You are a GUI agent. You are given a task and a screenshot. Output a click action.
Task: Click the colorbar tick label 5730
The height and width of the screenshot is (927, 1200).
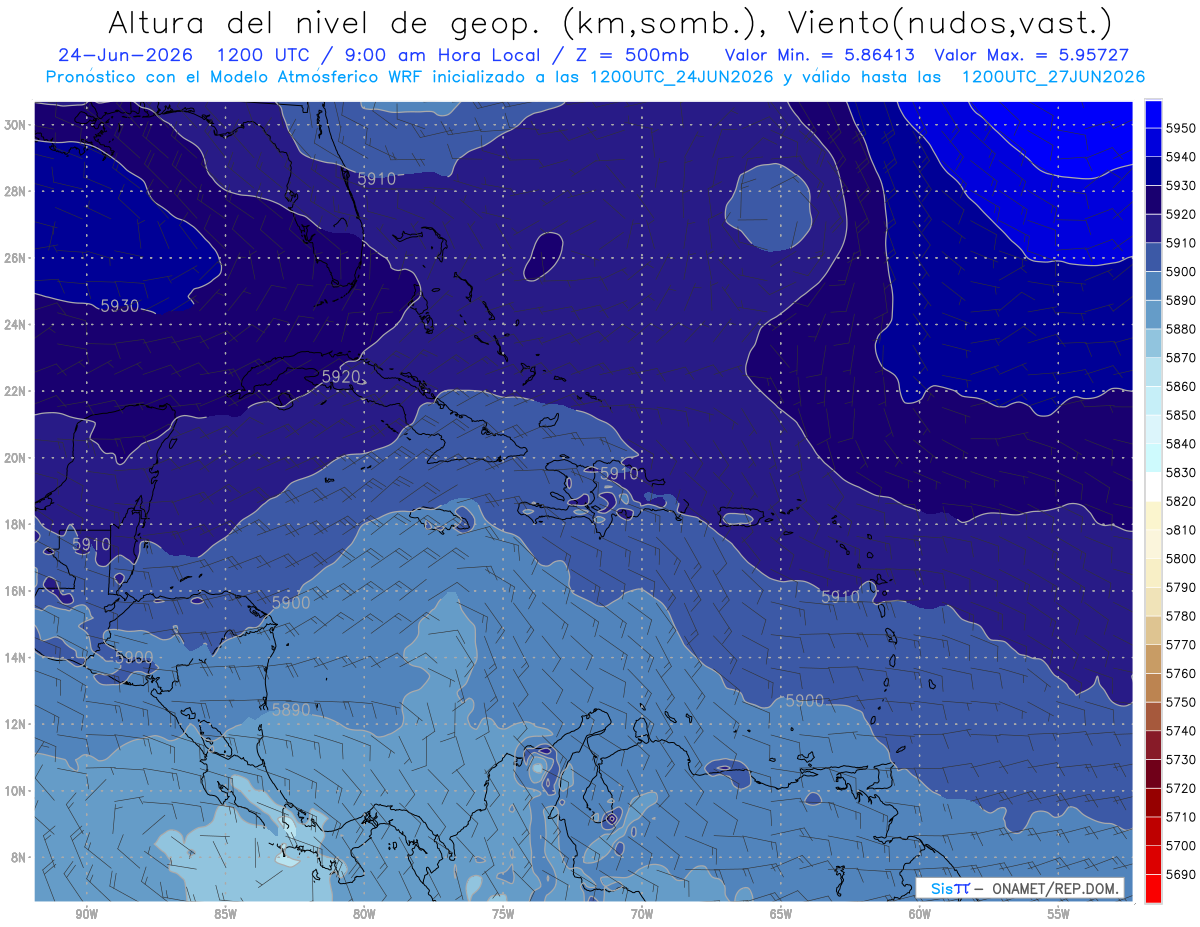(x=1180, y=759)
